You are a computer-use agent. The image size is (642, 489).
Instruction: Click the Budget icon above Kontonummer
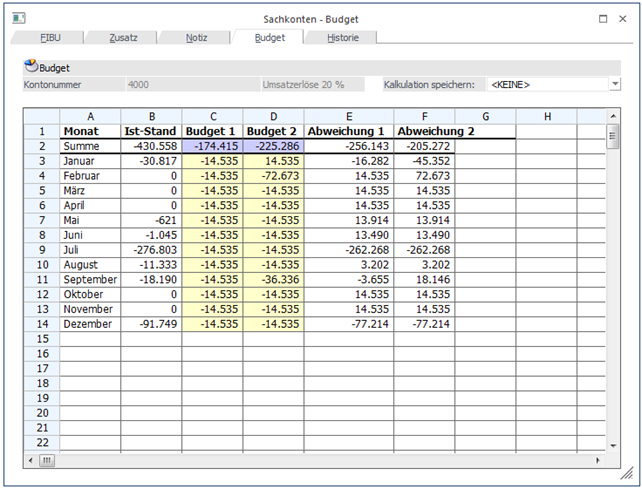(x=30, y=67)
